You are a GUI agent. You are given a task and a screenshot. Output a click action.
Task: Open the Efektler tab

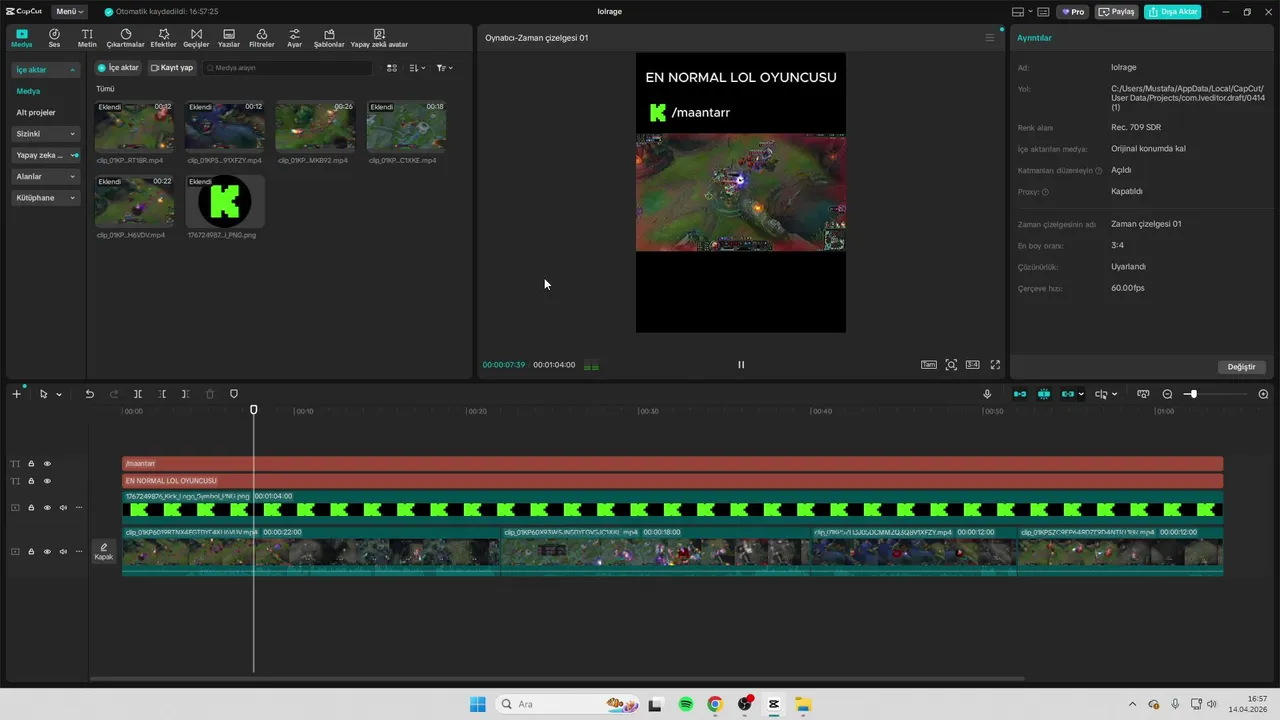pyautogui.click(x=163, y=38)
